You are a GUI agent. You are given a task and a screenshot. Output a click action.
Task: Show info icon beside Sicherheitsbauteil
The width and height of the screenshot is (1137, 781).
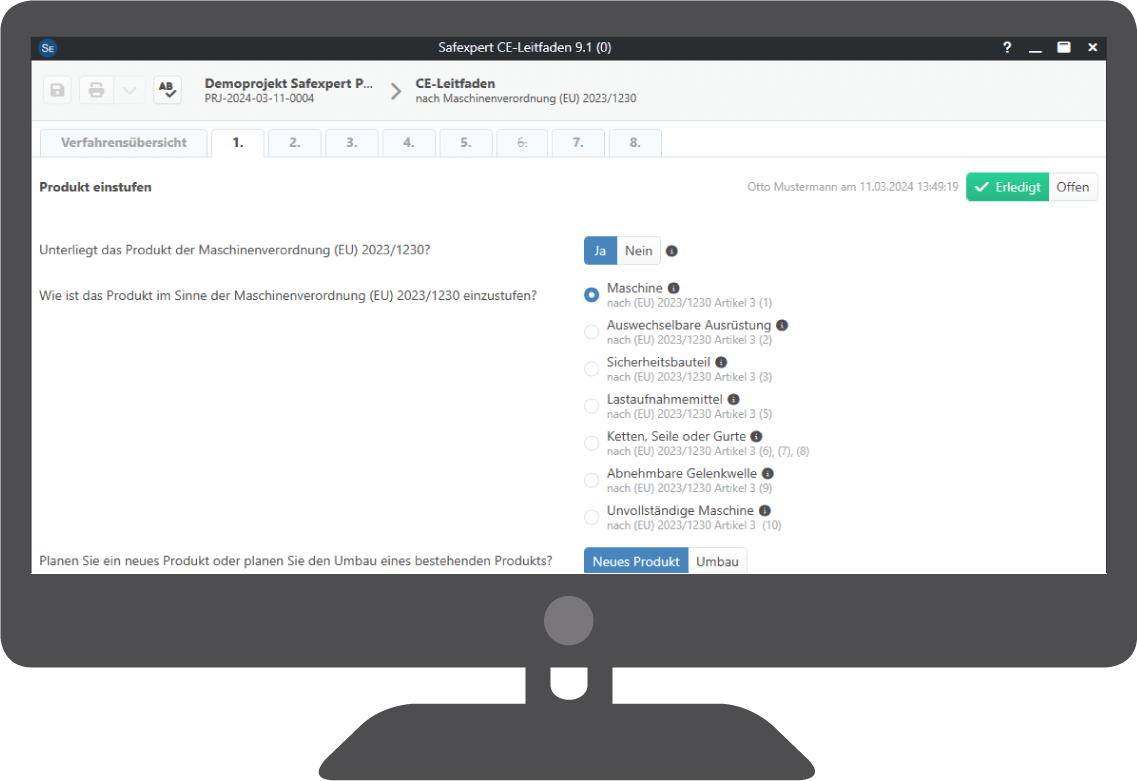point(721,362)
